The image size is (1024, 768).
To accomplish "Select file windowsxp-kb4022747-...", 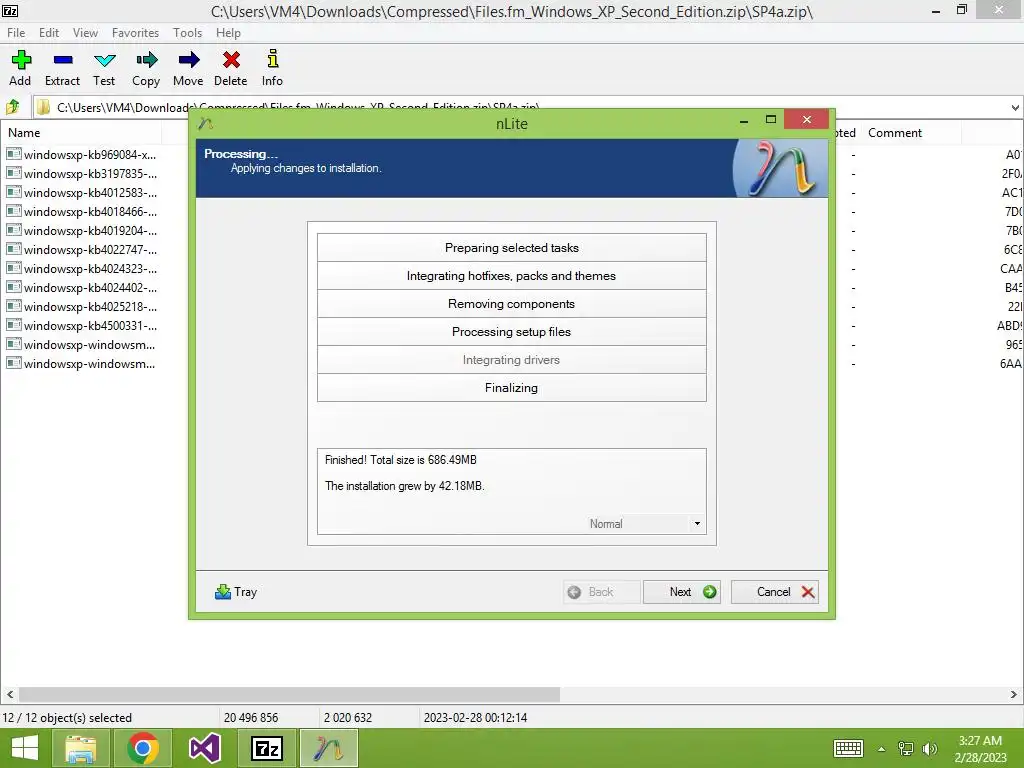I will 90,249.
